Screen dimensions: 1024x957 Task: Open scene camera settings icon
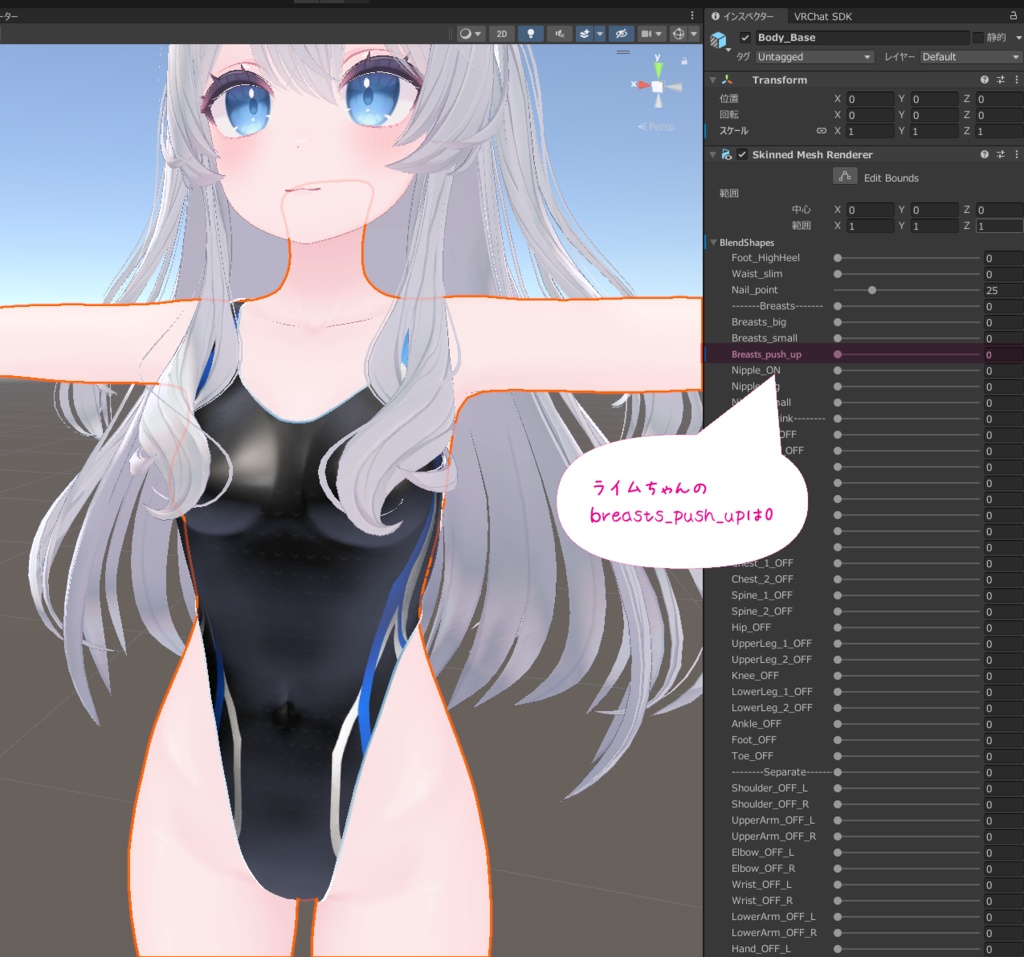(651, 33)
